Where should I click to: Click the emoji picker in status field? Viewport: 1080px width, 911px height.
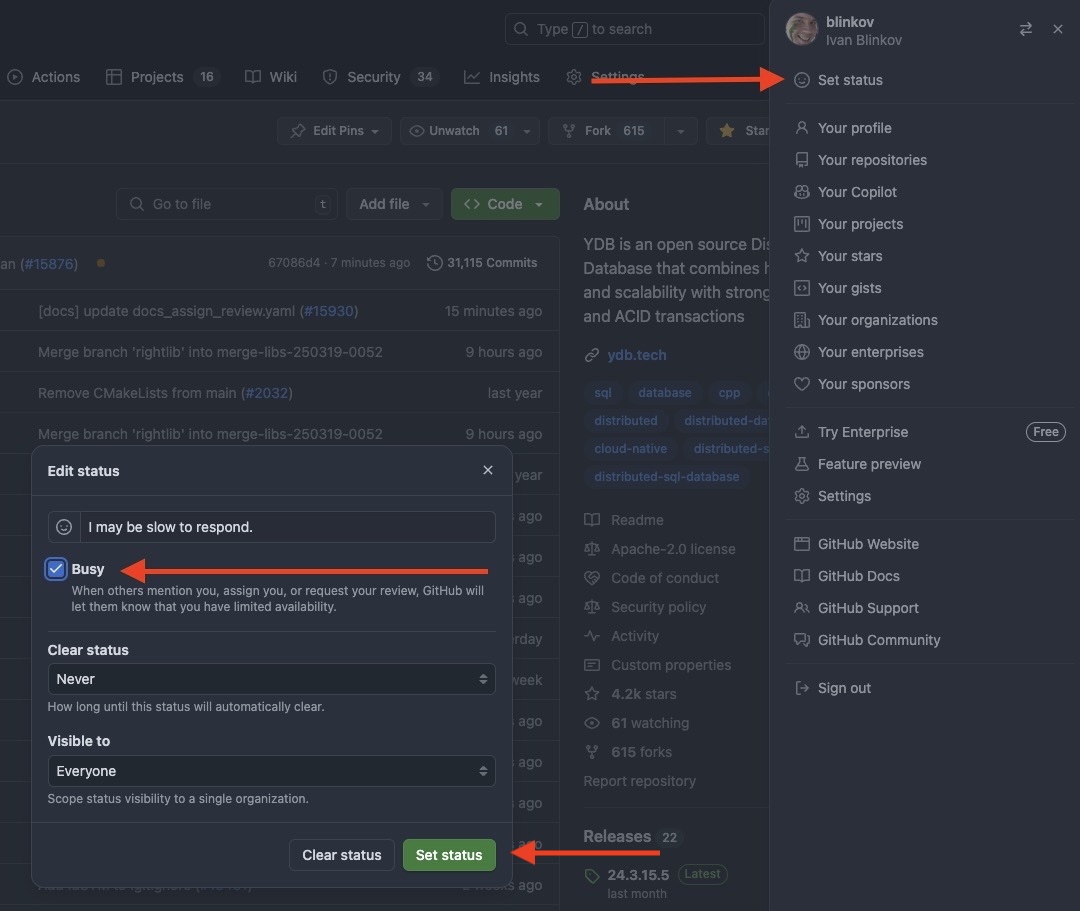64,527
